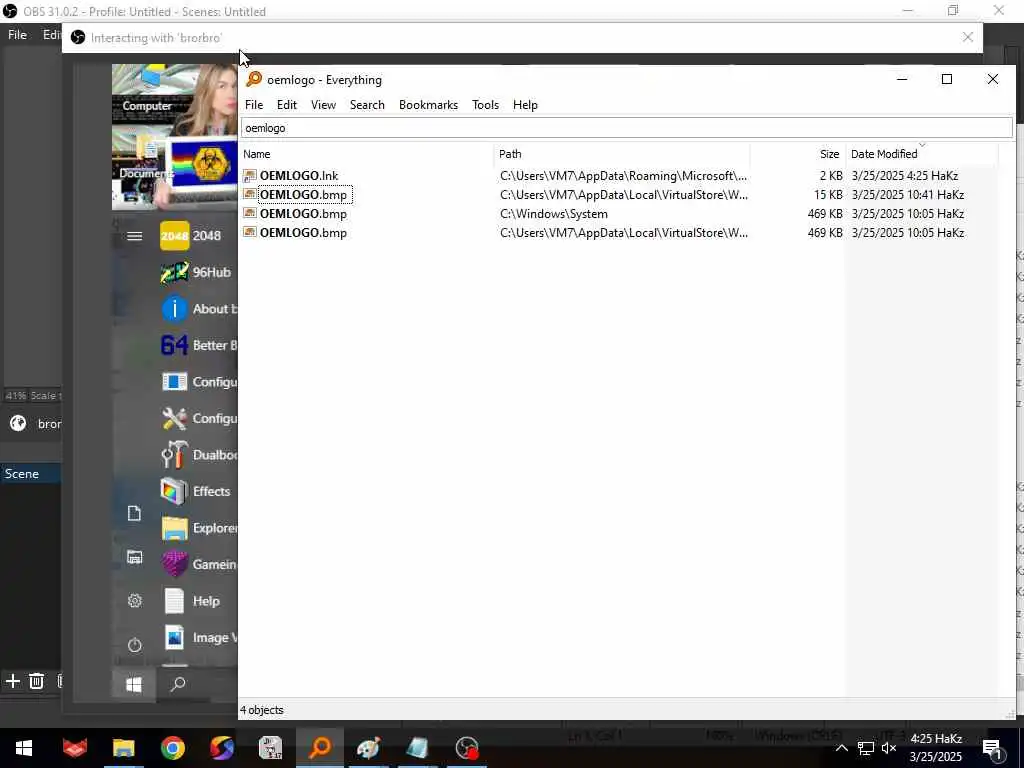This screenshot has height=768, width=1024.
Task: Open the red cat-head taskbar app
Action: 74,748
